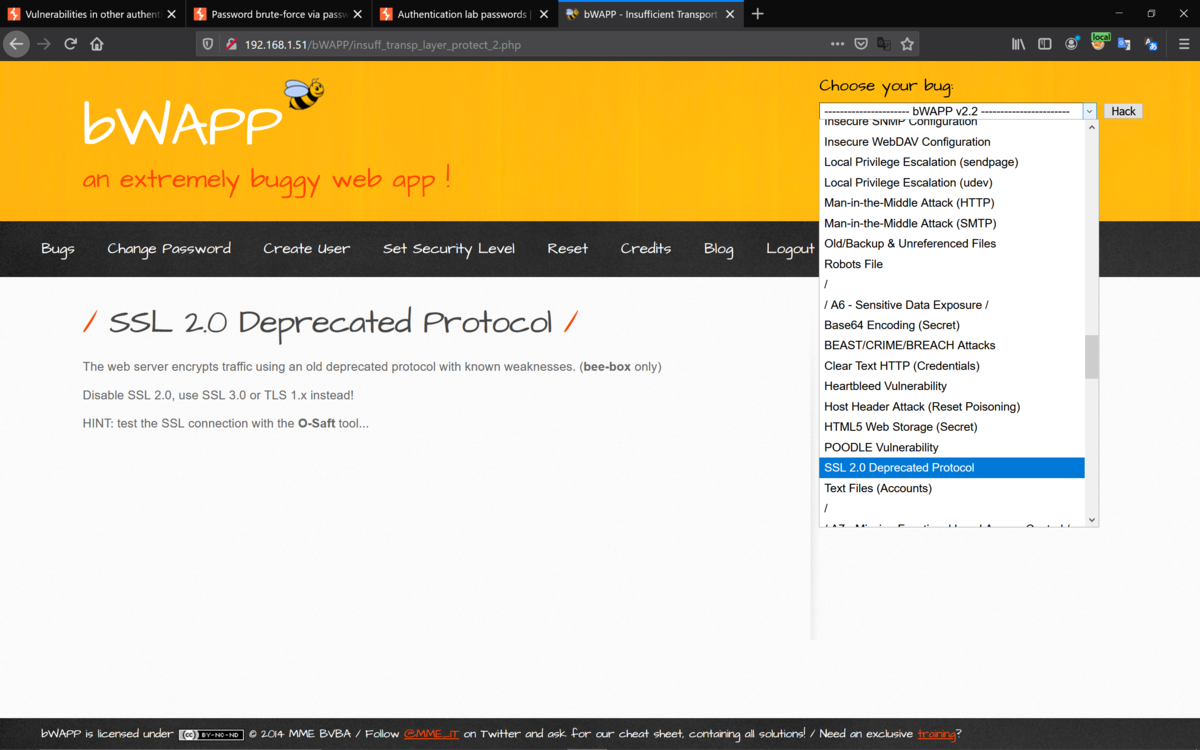Close the bWAPP Insufficient Transport tab
The image size is (1200, 750).
731,14
